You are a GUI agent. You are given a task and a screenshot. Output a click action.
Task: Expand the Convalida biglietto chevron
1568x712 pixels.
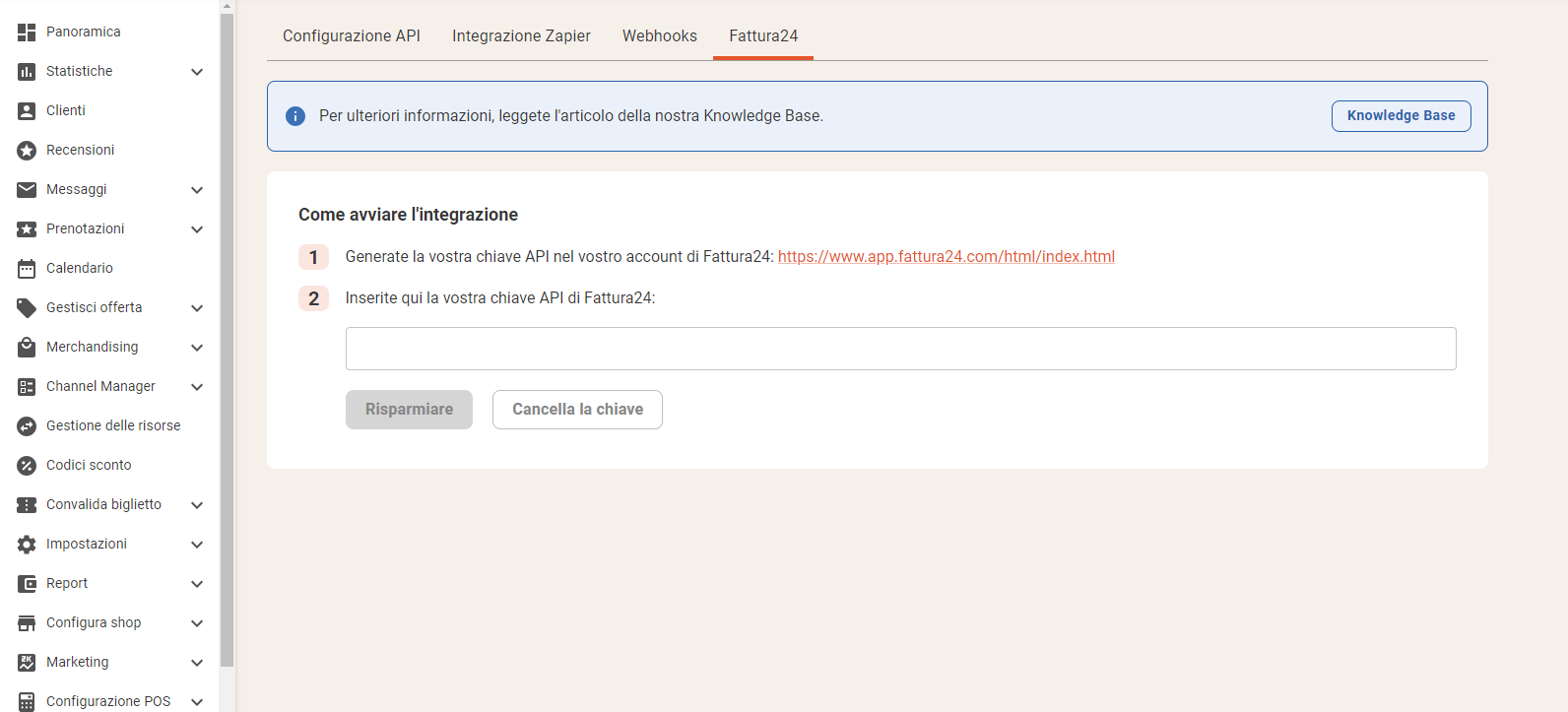[197, 505]
